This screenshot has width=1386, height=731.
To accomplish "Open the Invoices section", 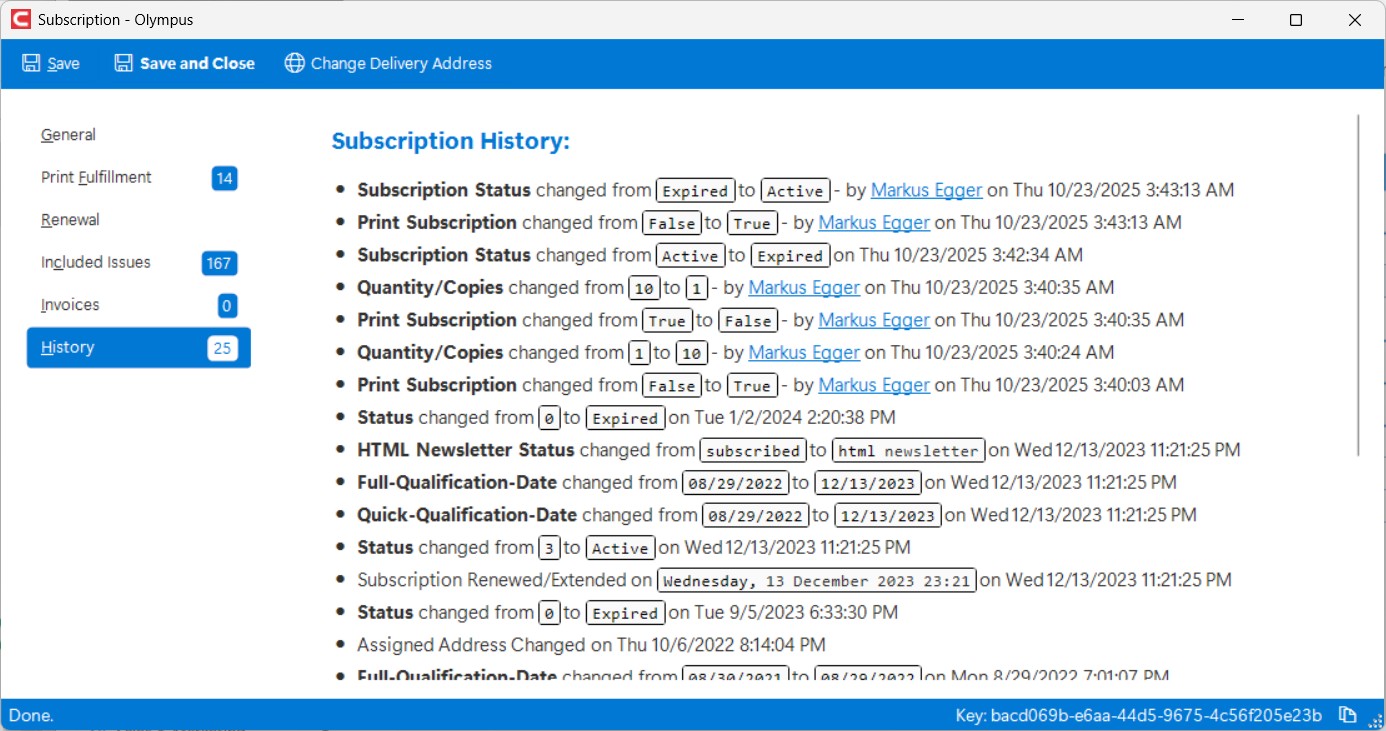I will 70,305.
